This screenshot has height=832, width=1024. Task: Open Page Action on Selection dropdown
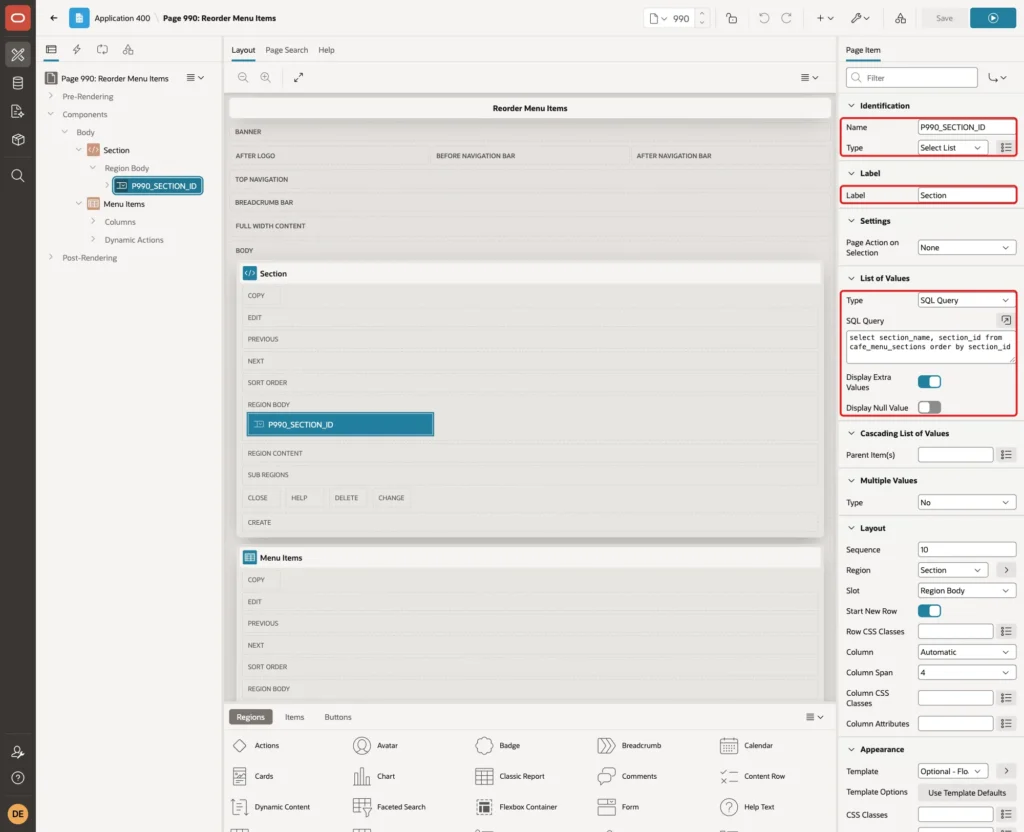(967, 248)
